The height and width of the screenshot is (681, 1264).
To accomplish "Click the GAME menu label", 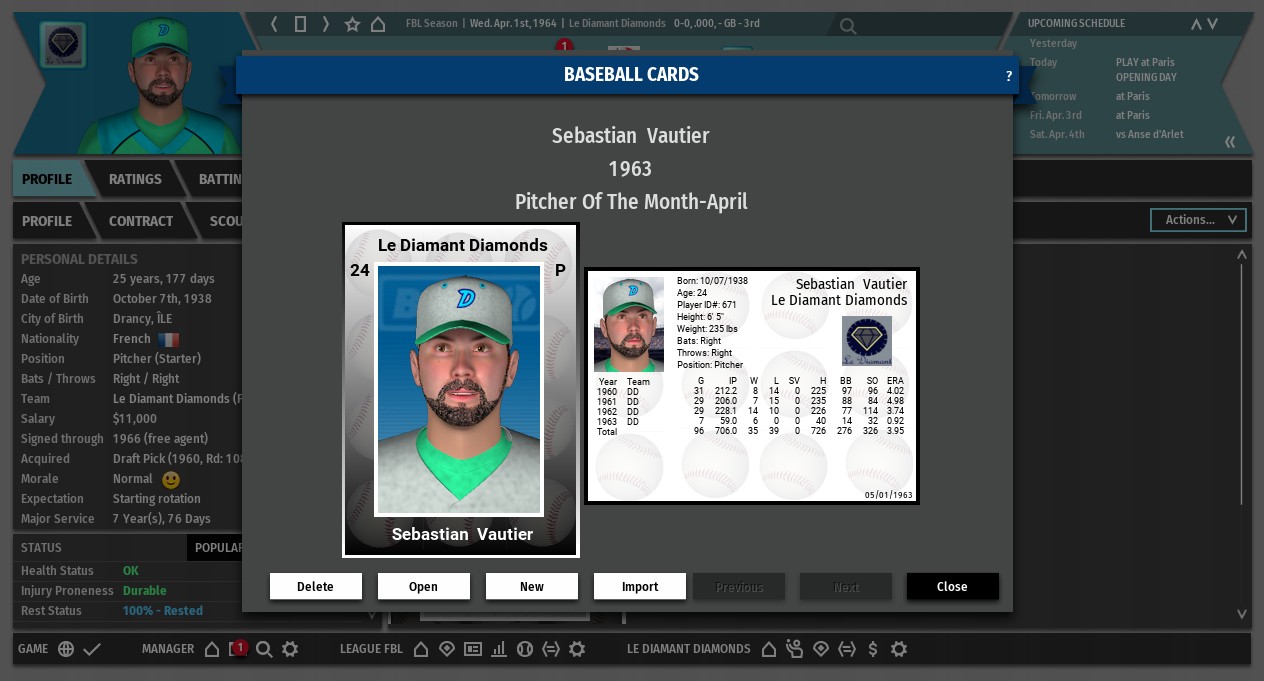I will click(33, 649).
